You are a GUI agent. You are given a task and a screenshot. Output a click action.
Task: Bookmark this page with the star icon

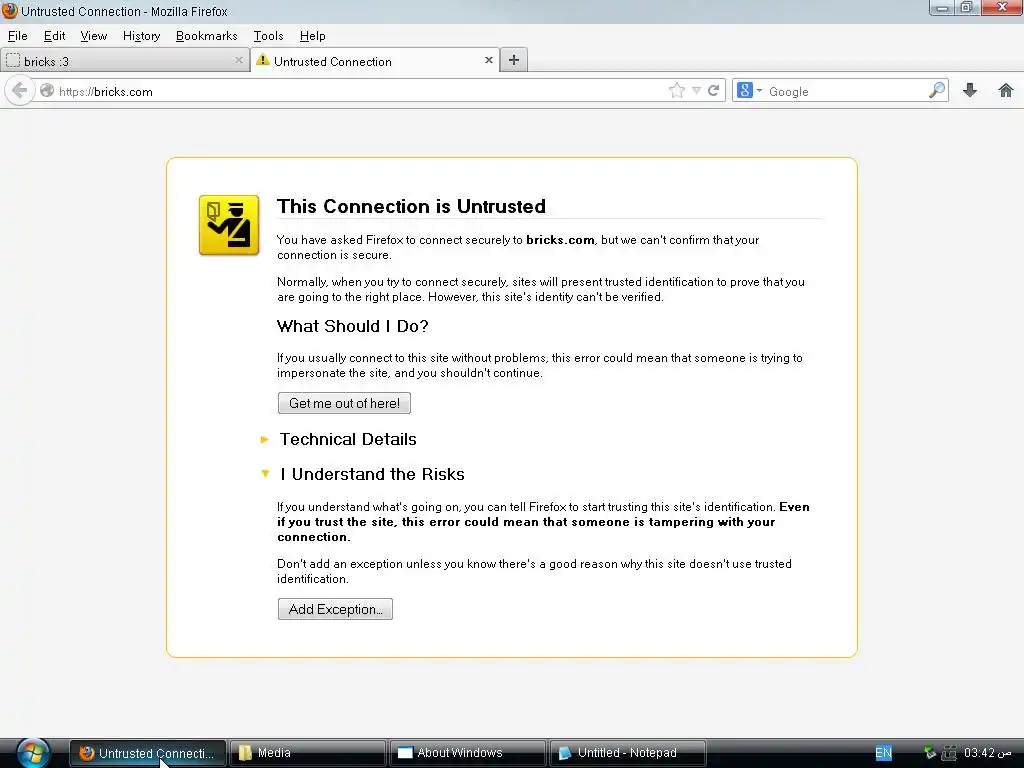point(677,91)
